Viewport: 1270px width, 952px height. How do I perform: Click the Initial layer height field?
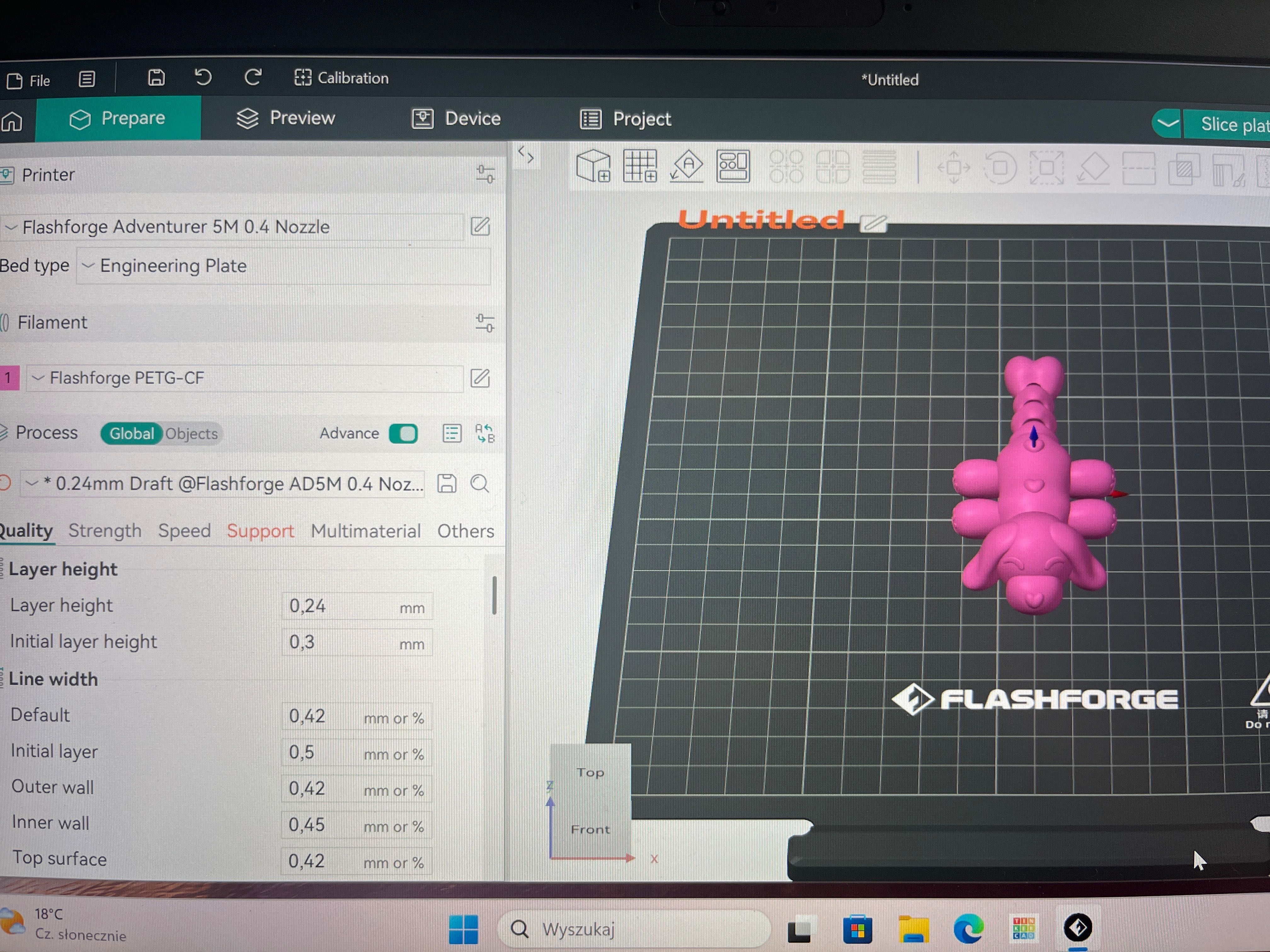click(x=357, y=642)
